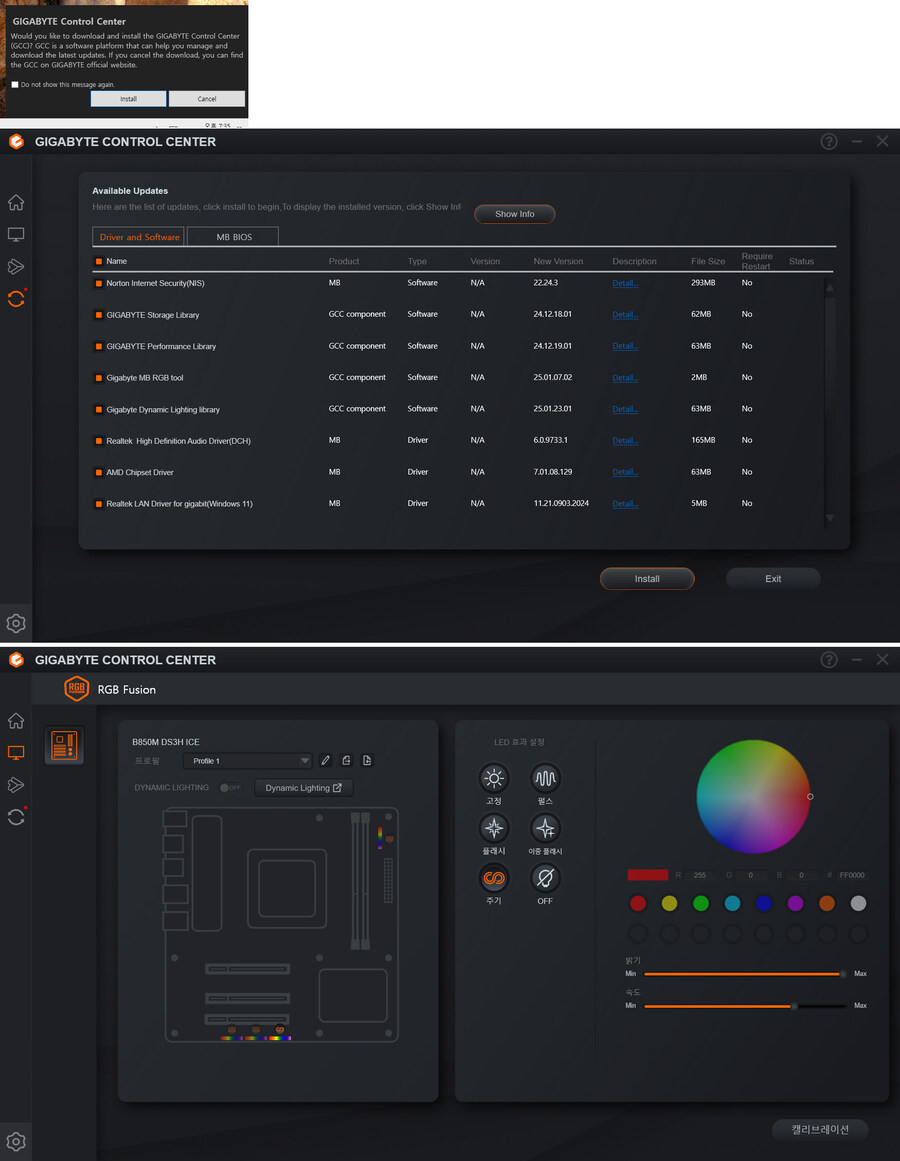The height and width of the screenshot is (1161, 900).
Task: Check "Do not show this message again"
Action: coord(15,85)
